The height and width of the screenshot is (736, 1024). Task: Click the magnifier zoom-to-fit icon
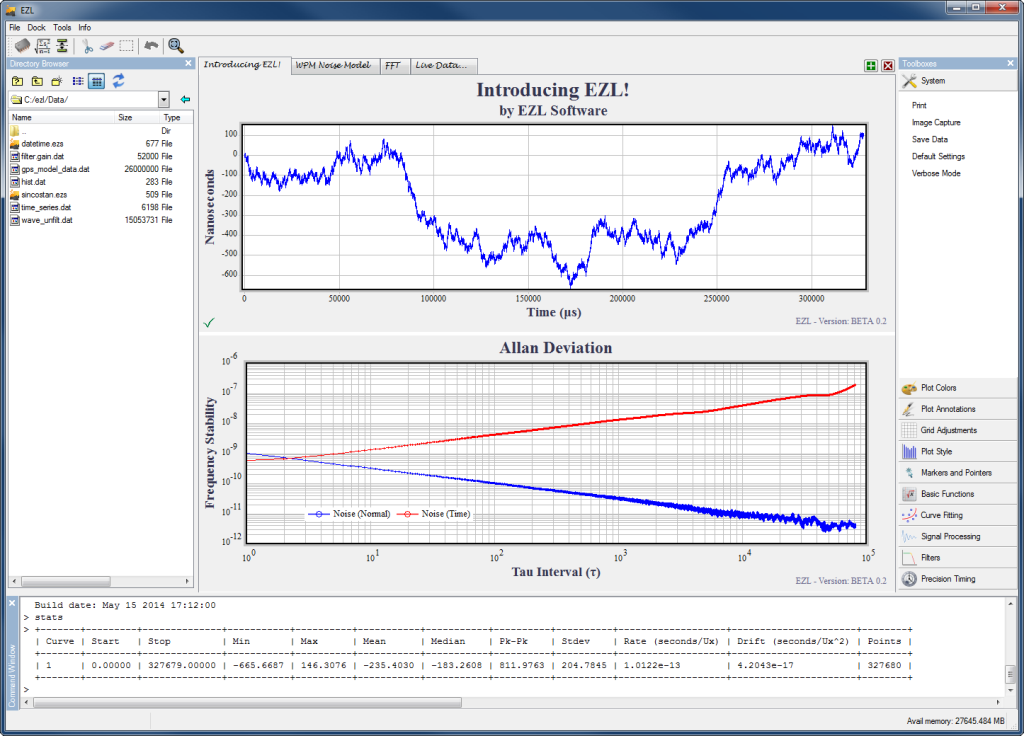pos(176,46)
